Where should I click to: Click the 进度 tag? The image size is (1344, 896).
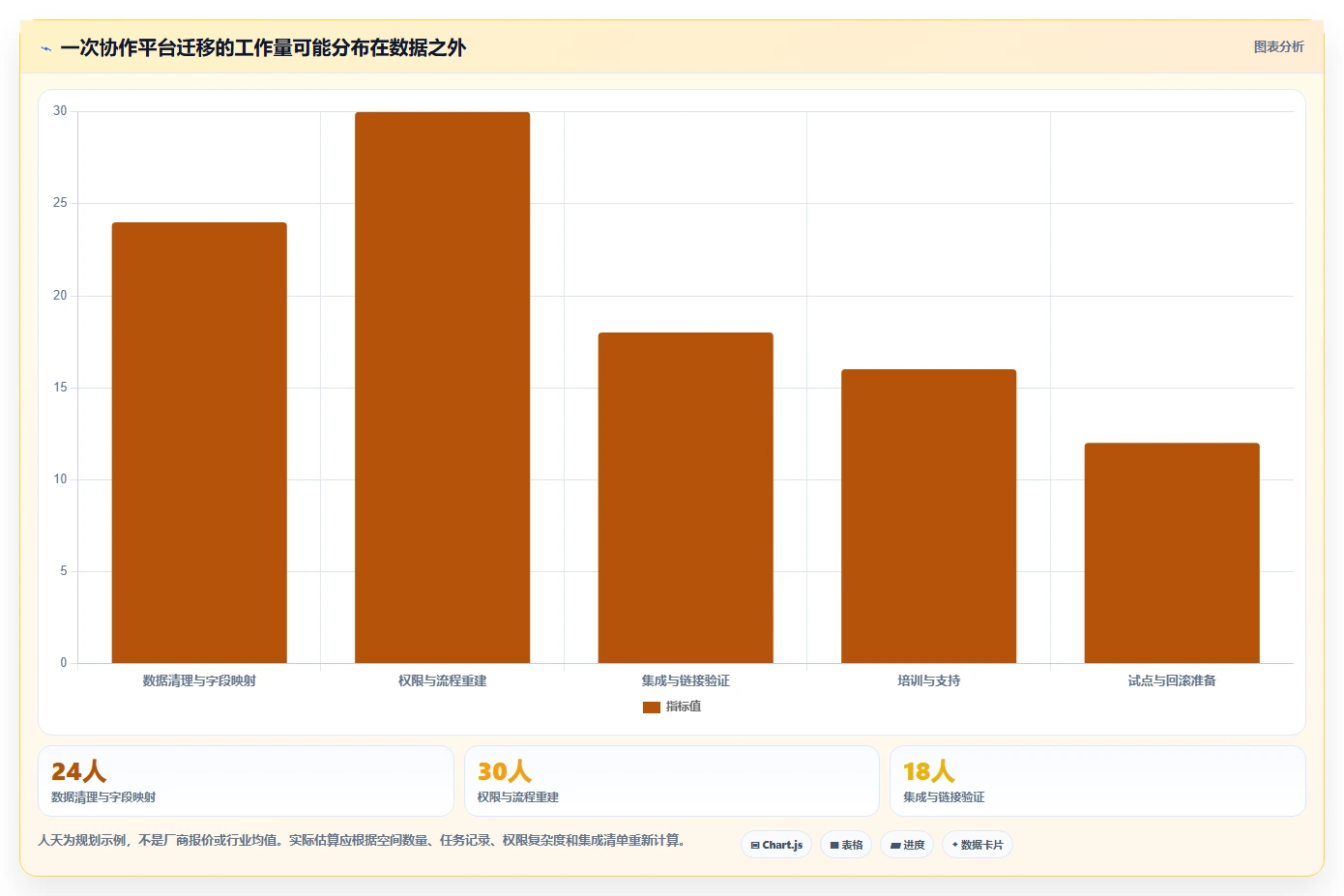tap(907, 845)
